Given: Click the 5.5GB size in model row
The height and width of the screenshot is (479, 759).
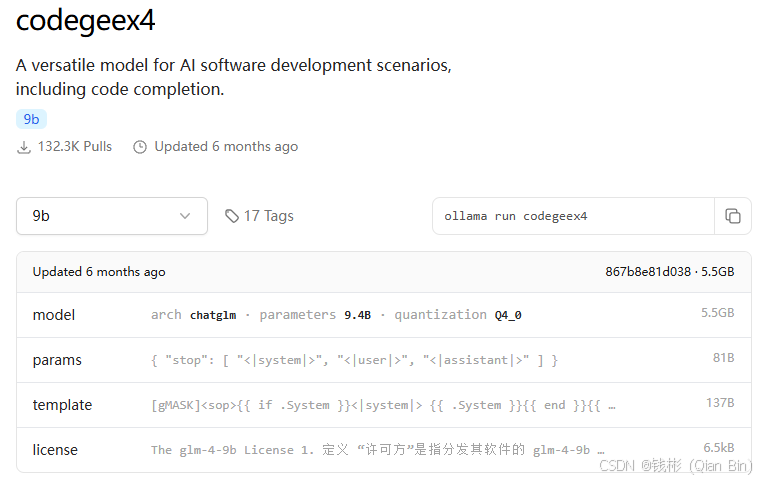Looking at the screenshot, I should click(717, 313).
